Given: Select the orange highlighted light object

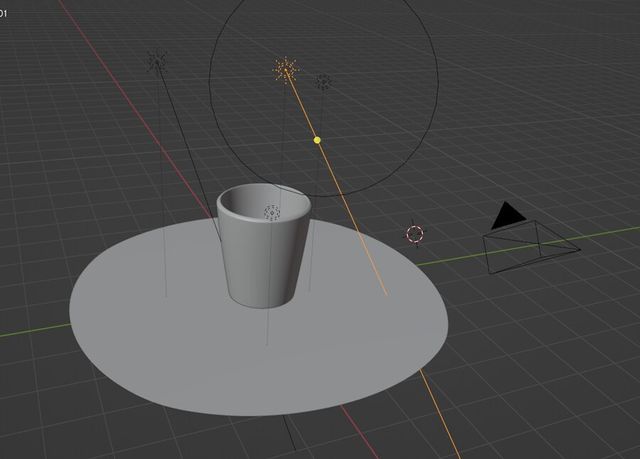Looking at the screenshot, I should (x=286, y=69).
